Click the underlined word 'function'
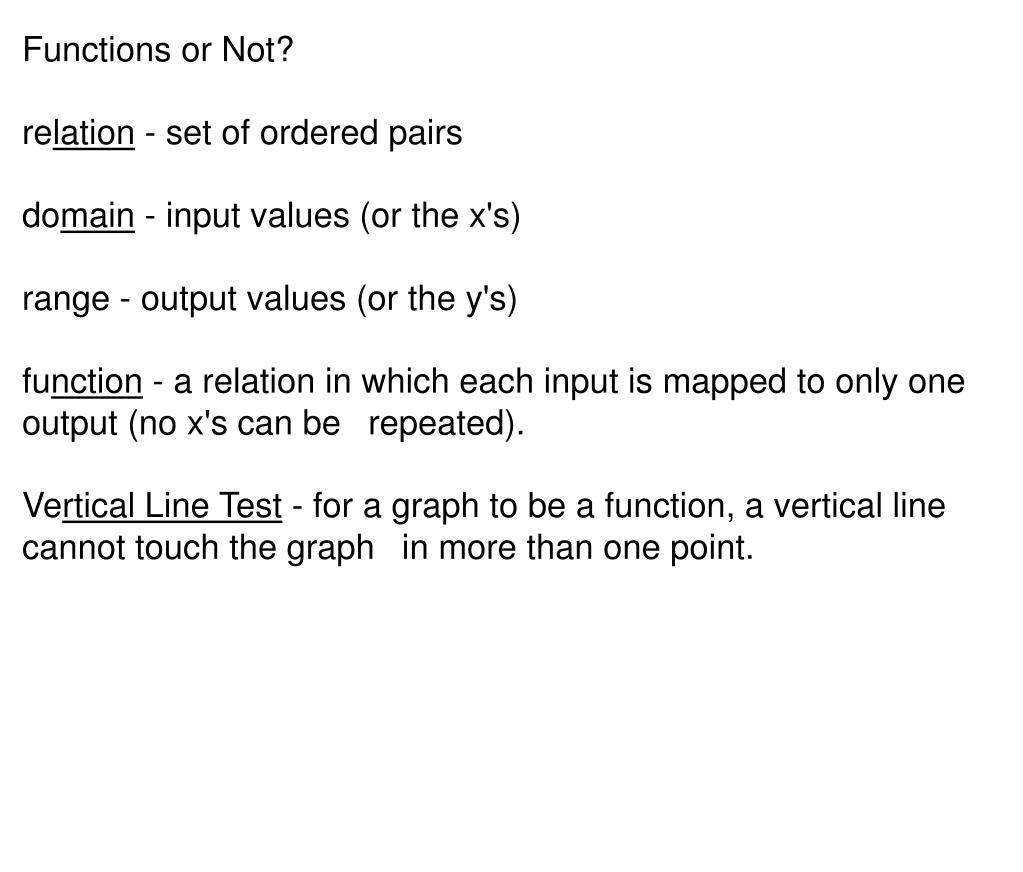Viewport: 1023px width, 872px height. (x=82, y=382)
